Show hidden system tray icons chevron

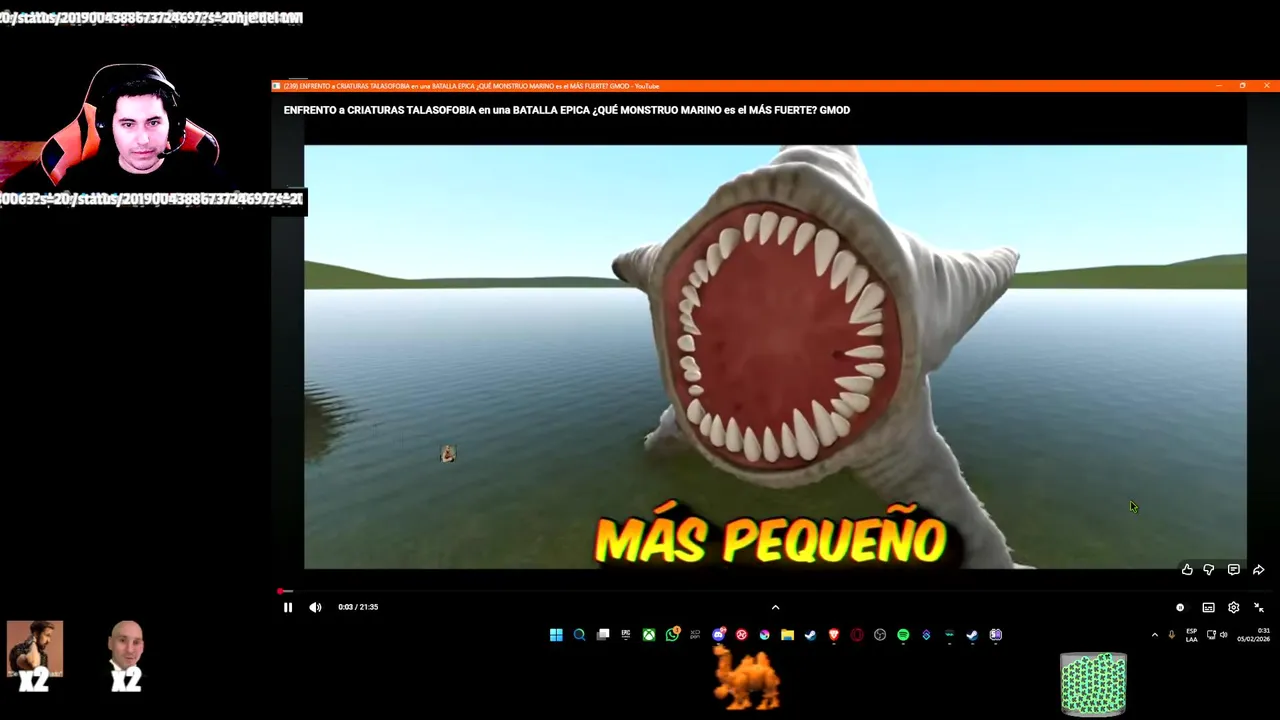click(x=1155, y=635)
